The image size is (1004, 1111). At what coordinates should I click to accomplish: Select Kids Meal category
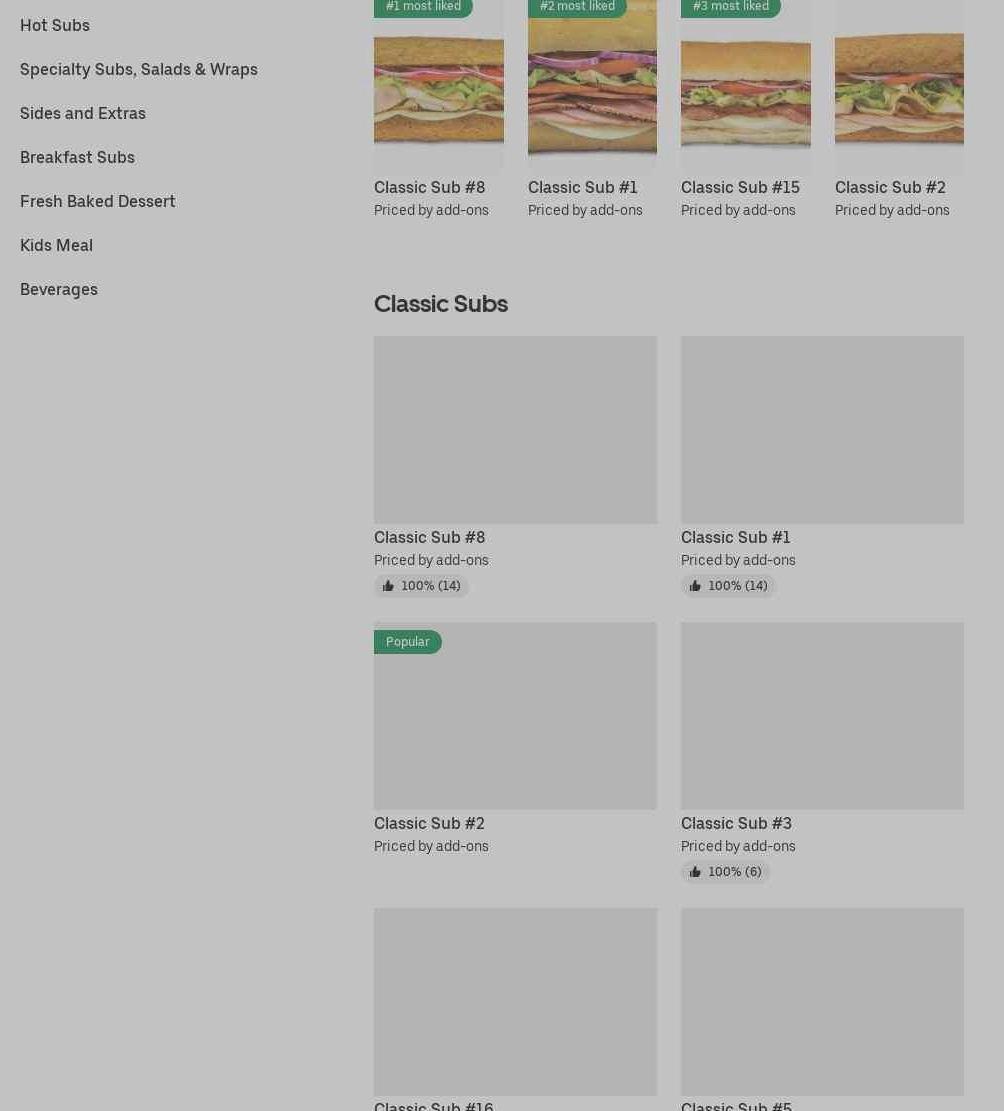(56, 244)
